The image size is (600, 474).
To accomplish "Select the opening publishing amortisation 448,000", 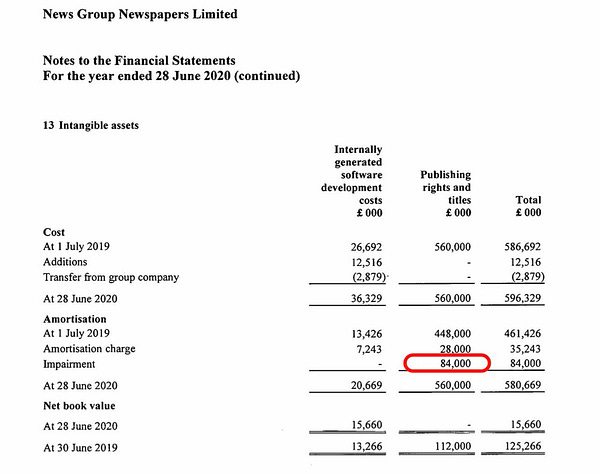I will [x=452, y=334].
